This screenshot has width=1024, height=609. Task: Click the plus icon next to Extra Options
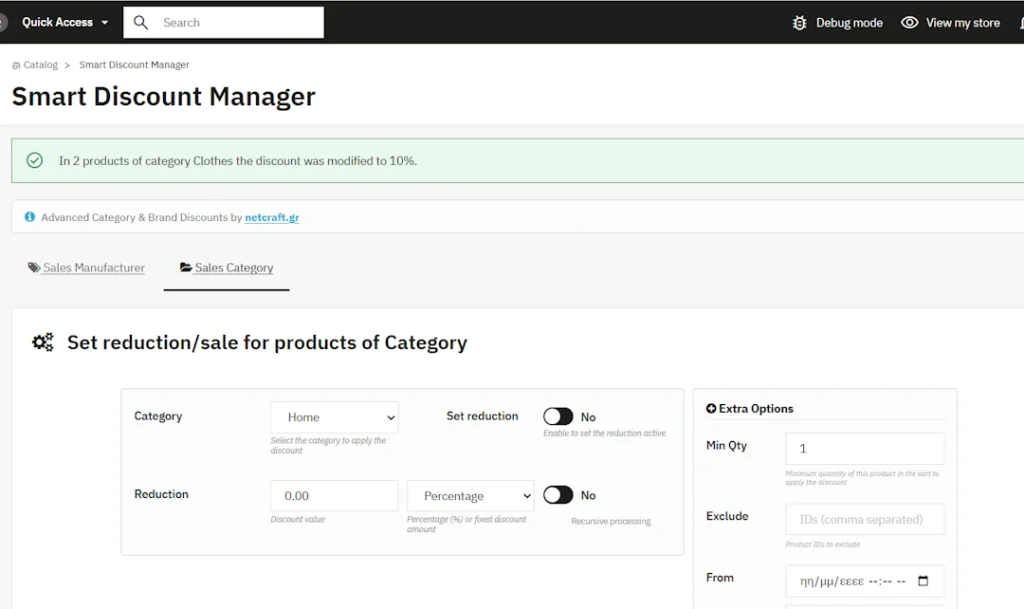711,409
